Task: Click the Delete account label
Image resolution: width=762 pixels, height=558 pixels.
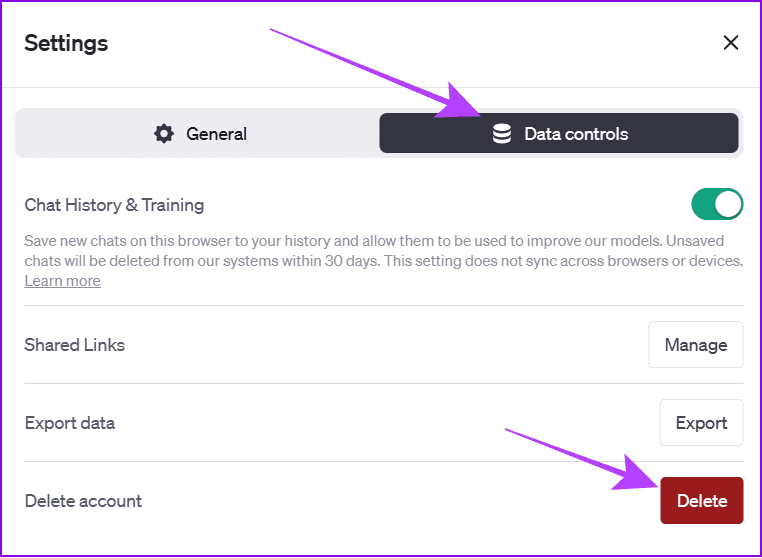Action: [83, 501]
